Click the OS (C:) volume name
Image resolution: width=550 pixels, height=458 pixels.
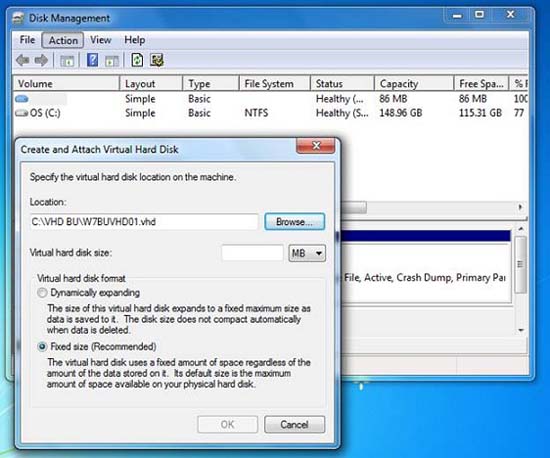45,113
